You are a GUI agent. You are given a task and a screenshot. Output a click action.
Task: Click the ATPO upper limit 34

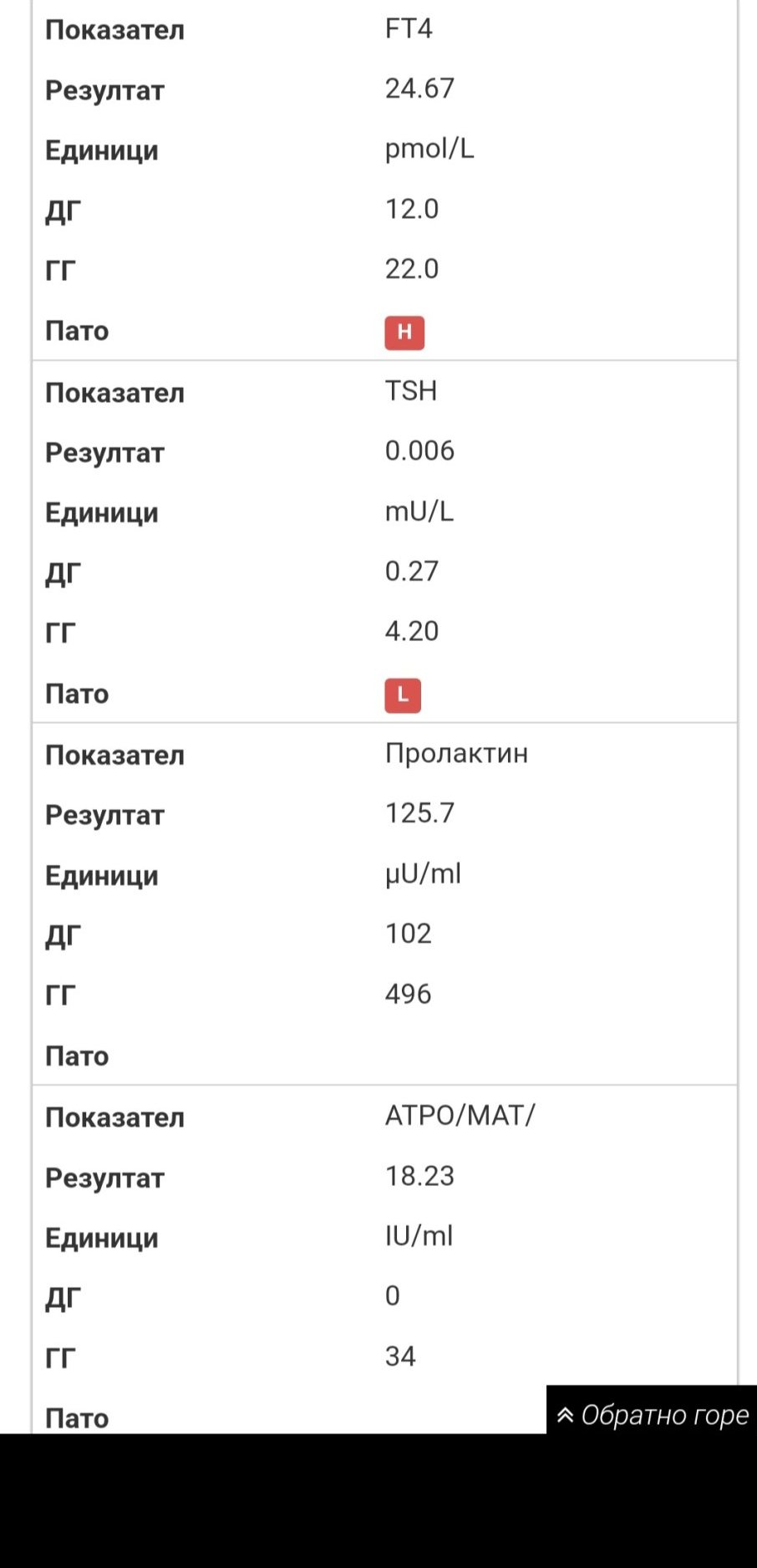click(400, 1356)
